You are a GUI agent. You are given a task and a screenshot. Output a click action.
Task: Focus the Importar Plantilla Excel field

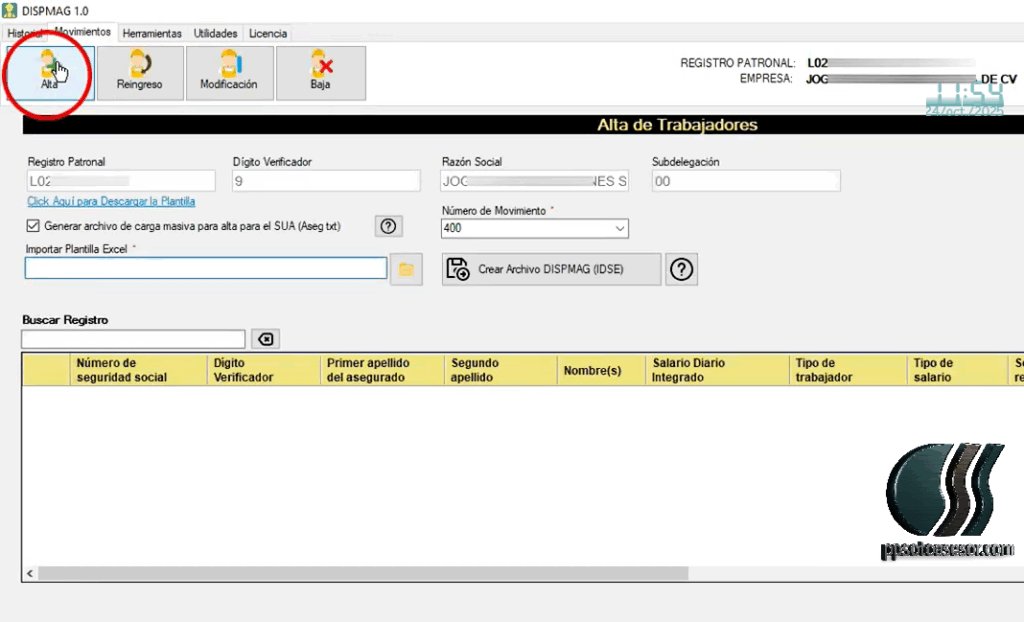[205, 268]
